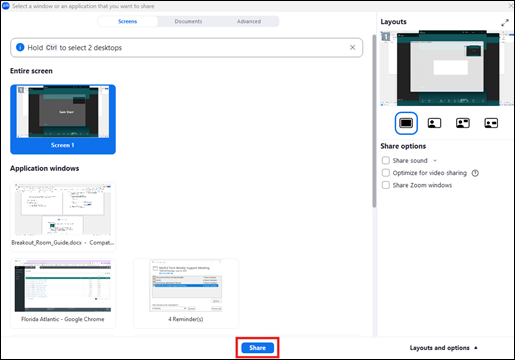Click the Layouts heading text
The height and width of the screenshot is (360, 515).
pos(394,22)
